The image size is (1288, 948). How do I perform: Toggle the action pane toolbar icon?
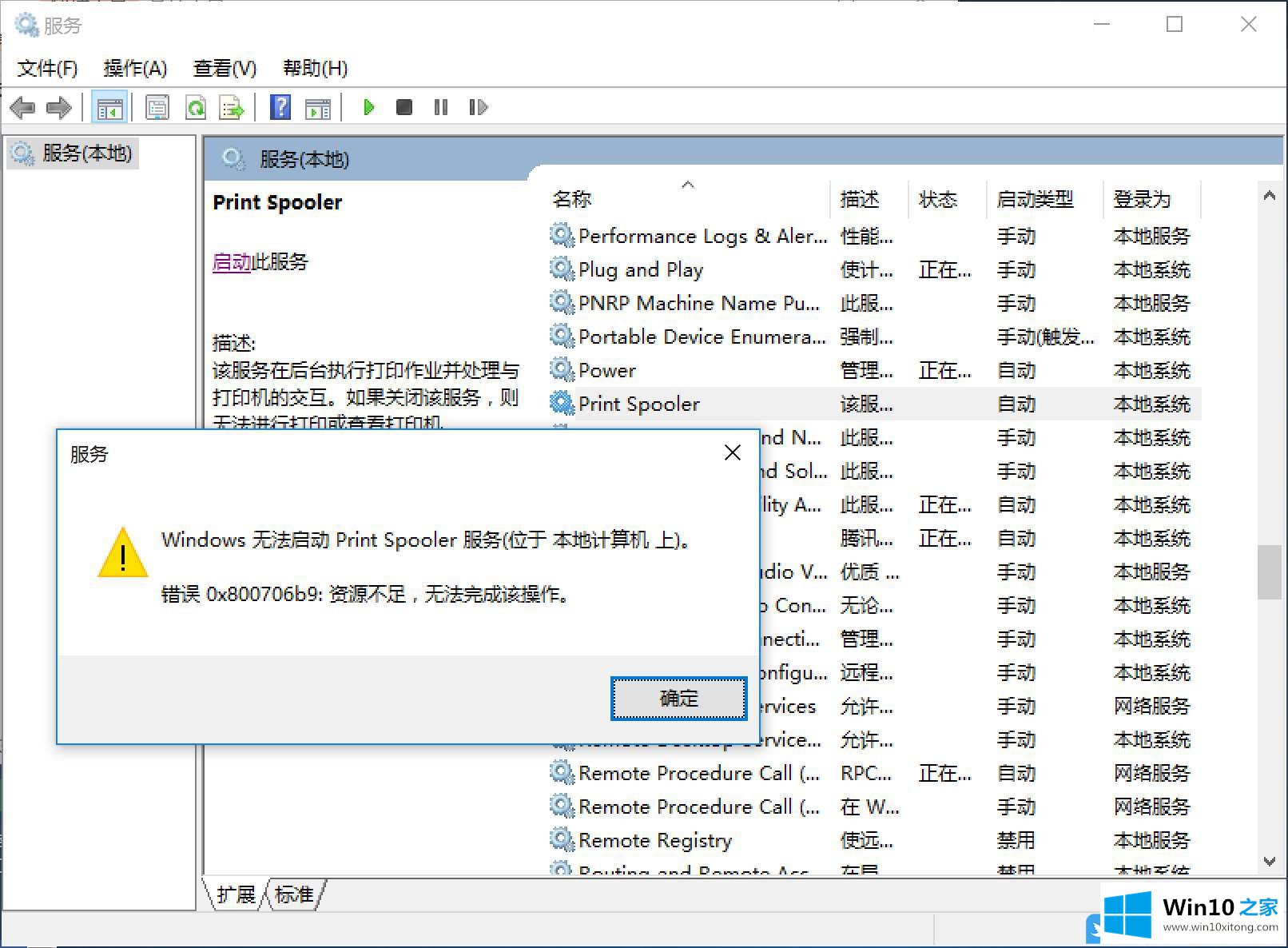click(318, 107)
